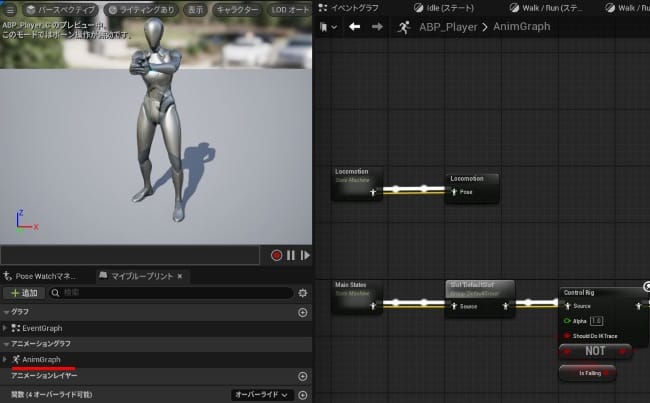Click the viewport XYZ axis gizmo
The image size is (650, 403).
[27, 221]
